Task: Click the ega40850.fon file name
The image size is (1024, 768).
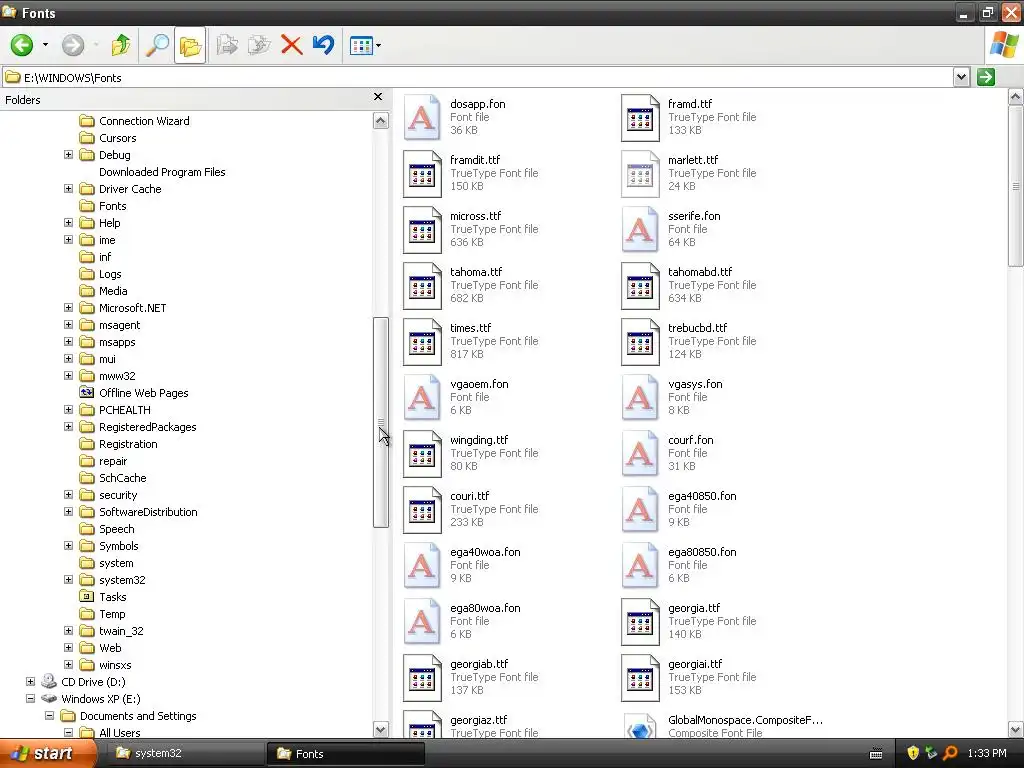Action: click(702, 496)
